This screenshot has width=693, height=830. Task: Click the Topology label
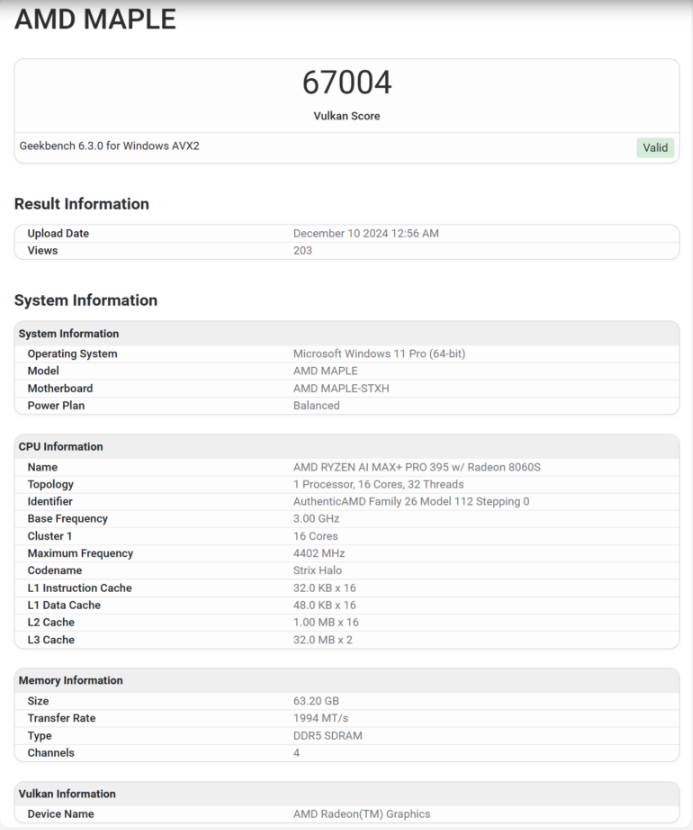51,484
